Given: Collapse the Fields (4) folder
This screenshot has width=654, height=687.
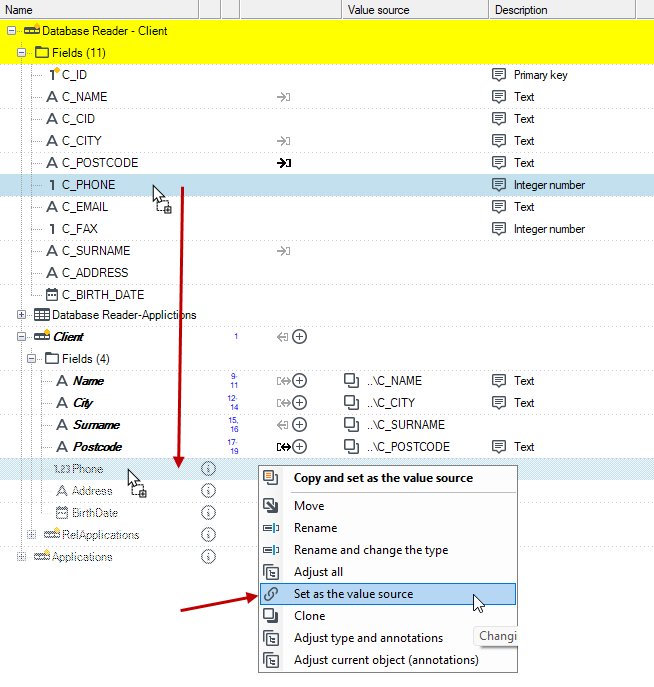Looking at the screenshot, I should point(31,358).
